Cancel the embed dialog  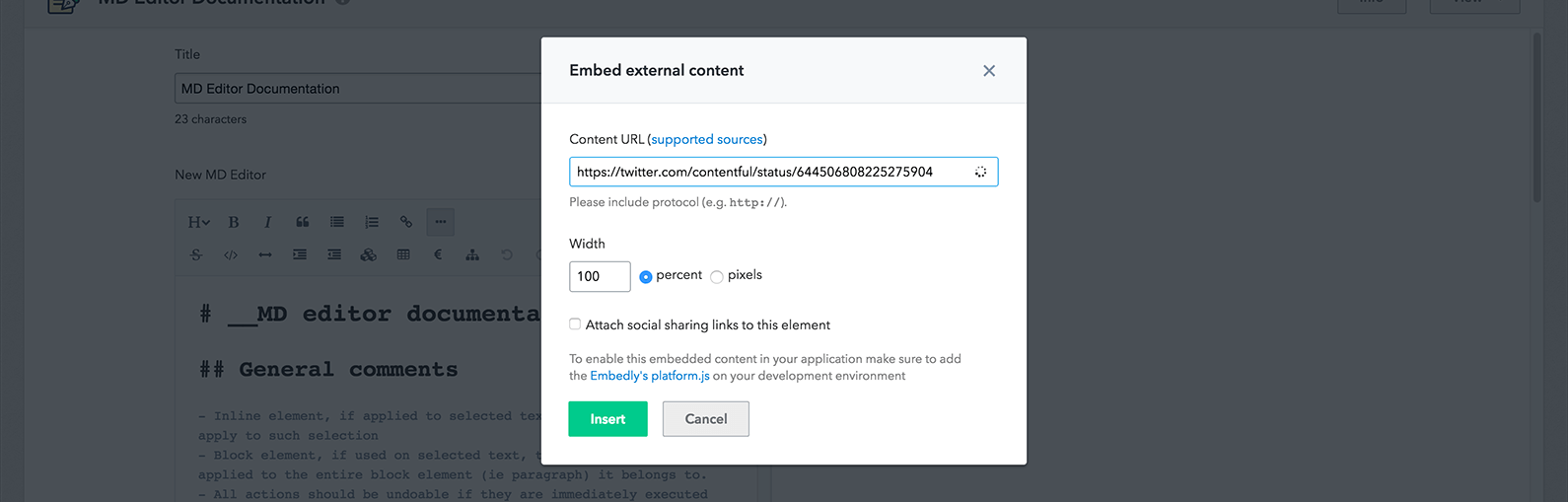tap(706, 419)
